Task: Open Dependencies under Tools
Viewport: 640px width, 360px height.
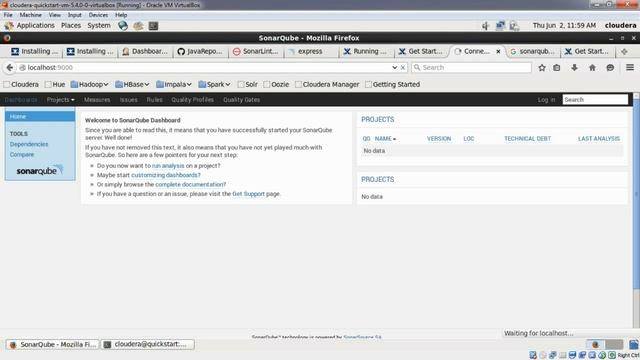Action: click(29, 144)
